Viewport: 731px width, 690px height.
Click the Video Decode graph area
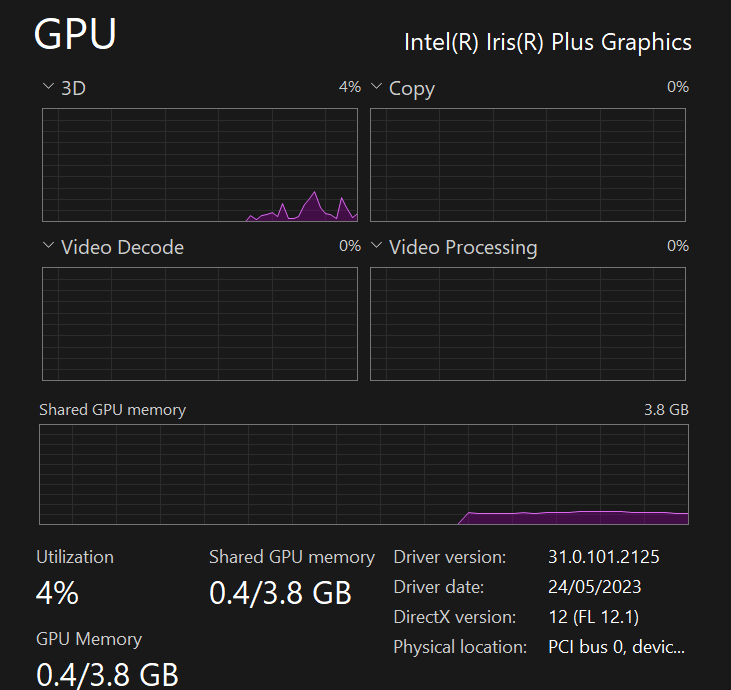click(200, 324)
